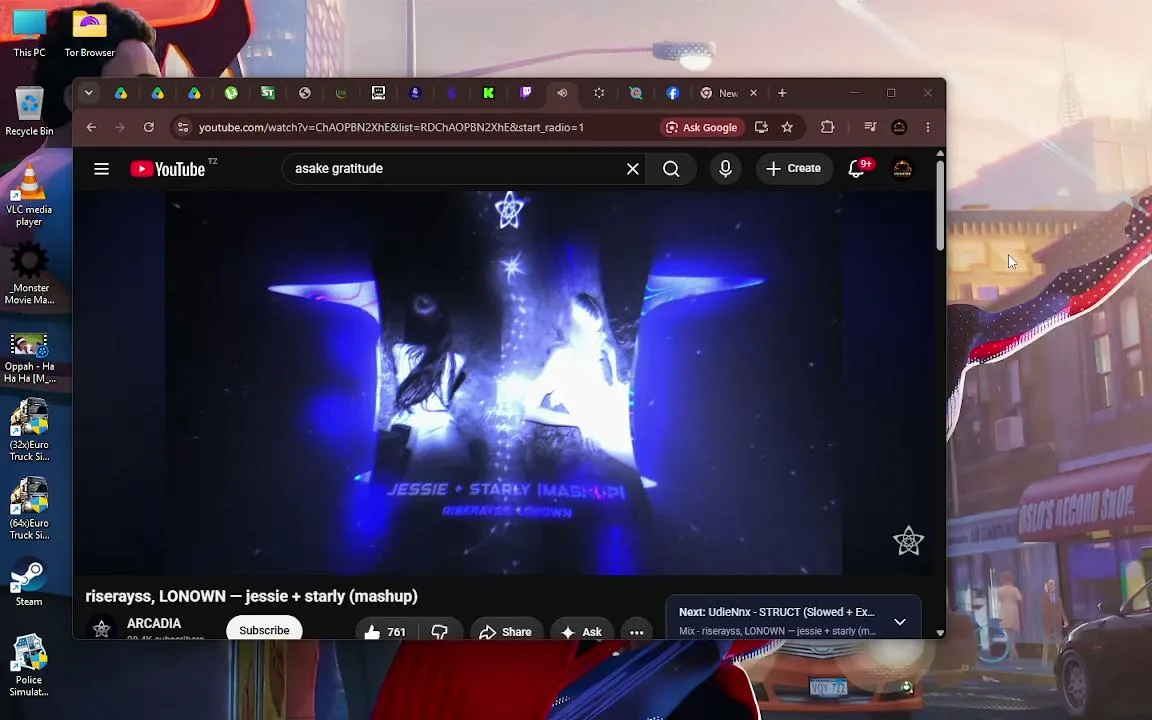The width and height of the screenshot is (1152, 720).
Task: Dislike the video
Action: [x=439, y=631]
